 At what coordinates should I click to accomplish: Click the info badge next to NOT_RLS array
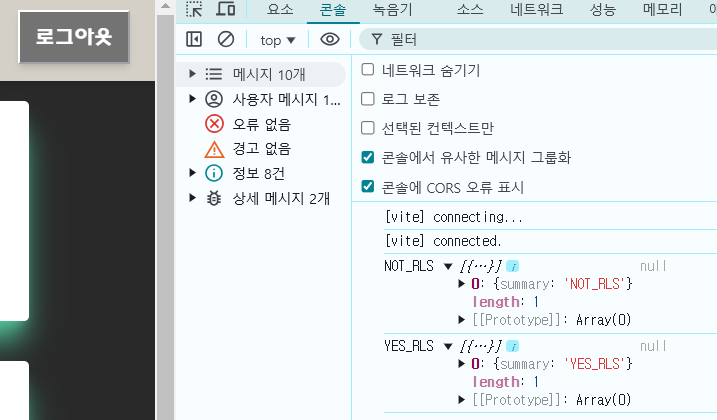click(513, 266)
